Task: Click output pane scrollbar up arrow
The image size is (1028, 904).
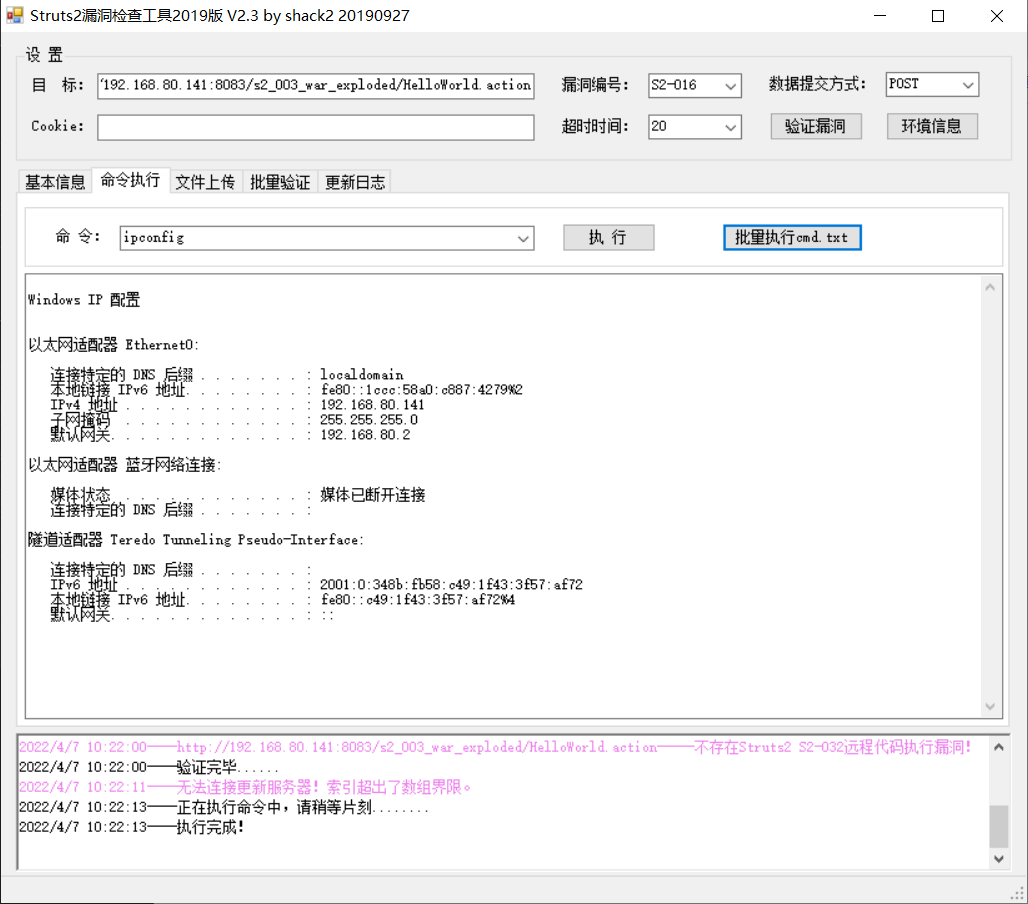Action: tap(990, 287)
